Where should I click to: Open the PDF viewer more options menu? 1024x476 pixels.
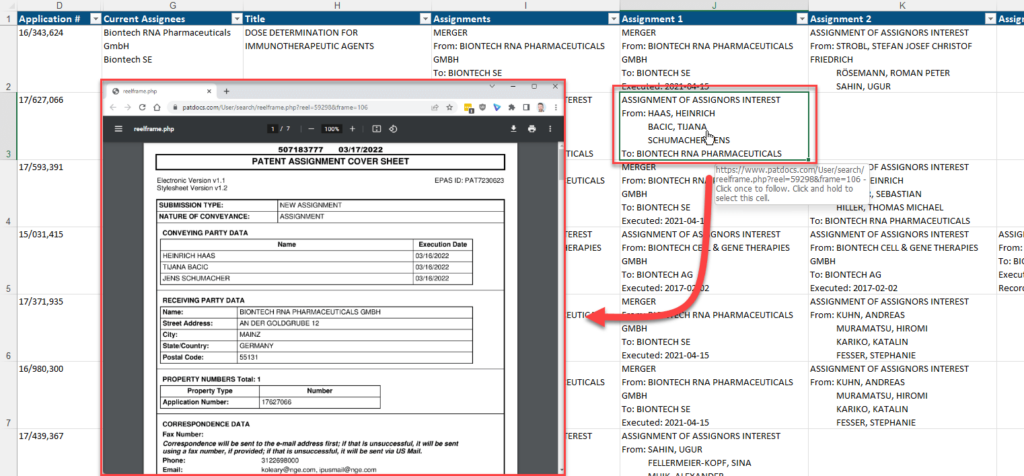551,129
